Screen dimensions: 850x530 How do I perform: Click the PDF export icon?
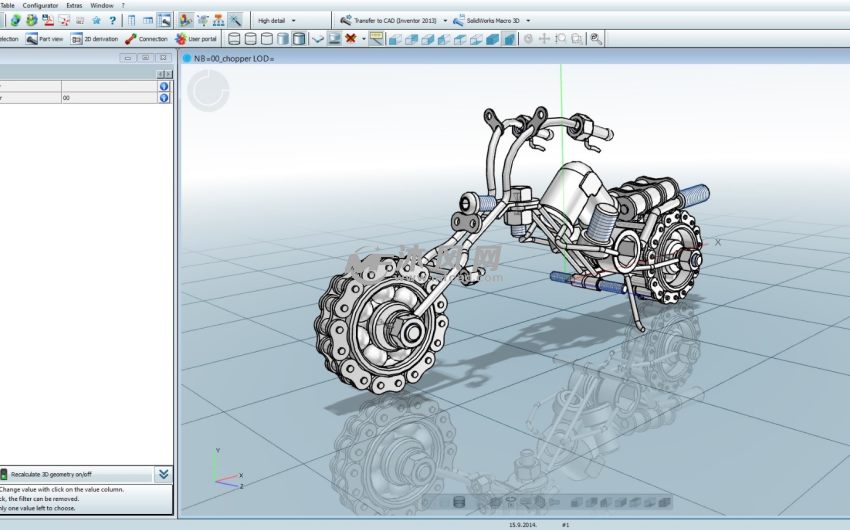point(48,20)
